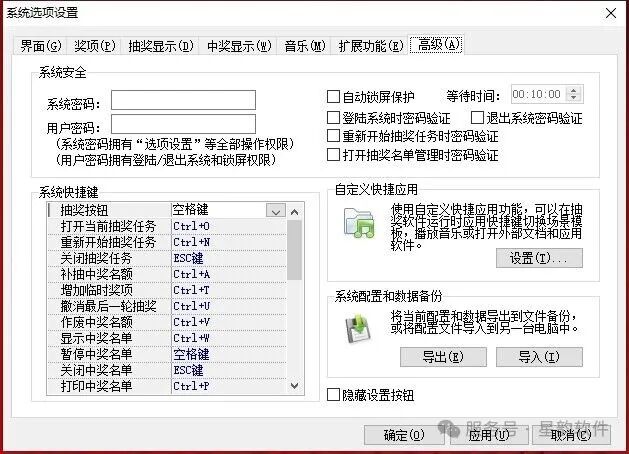Click the Ctrl+T shortcut cell
The height and width of the screenshot is (454, 629).
tap(229, 290)
